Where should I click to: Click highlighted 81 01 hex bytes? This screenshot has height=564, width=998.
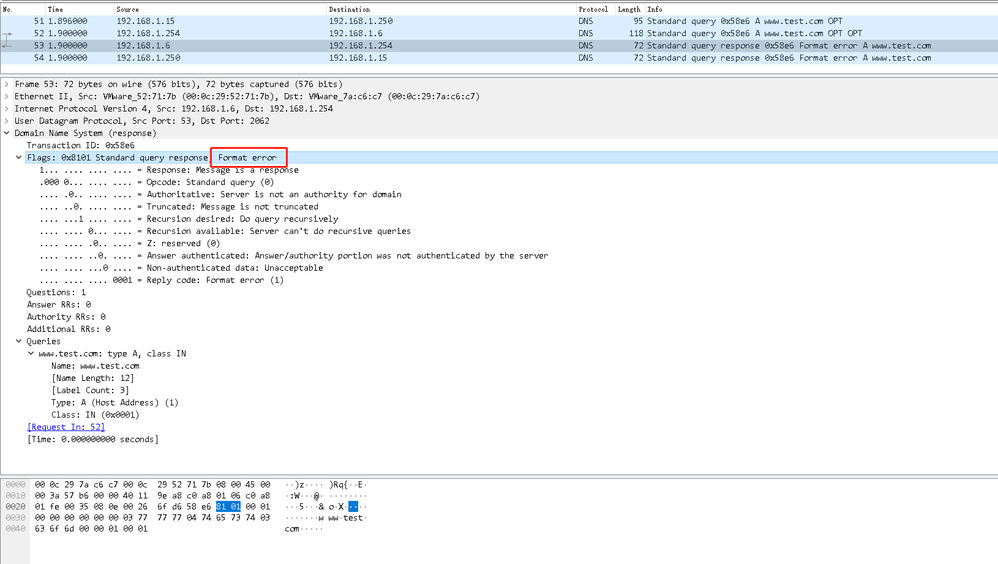[x=228, y=507]
